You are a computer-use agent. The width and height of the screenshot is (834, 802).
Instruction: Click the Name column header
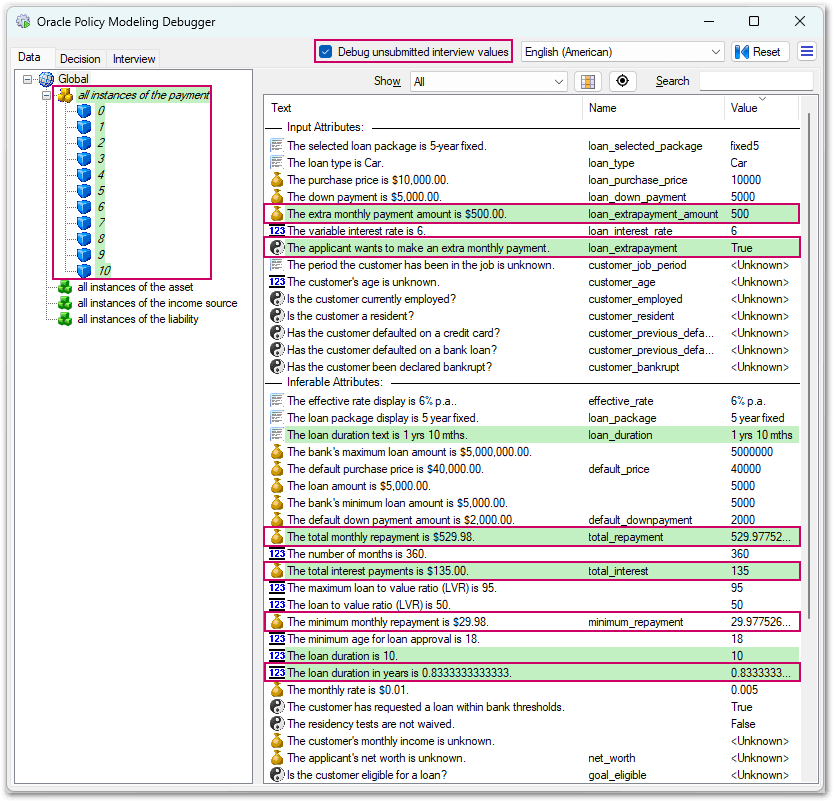[x=653, y=108]
